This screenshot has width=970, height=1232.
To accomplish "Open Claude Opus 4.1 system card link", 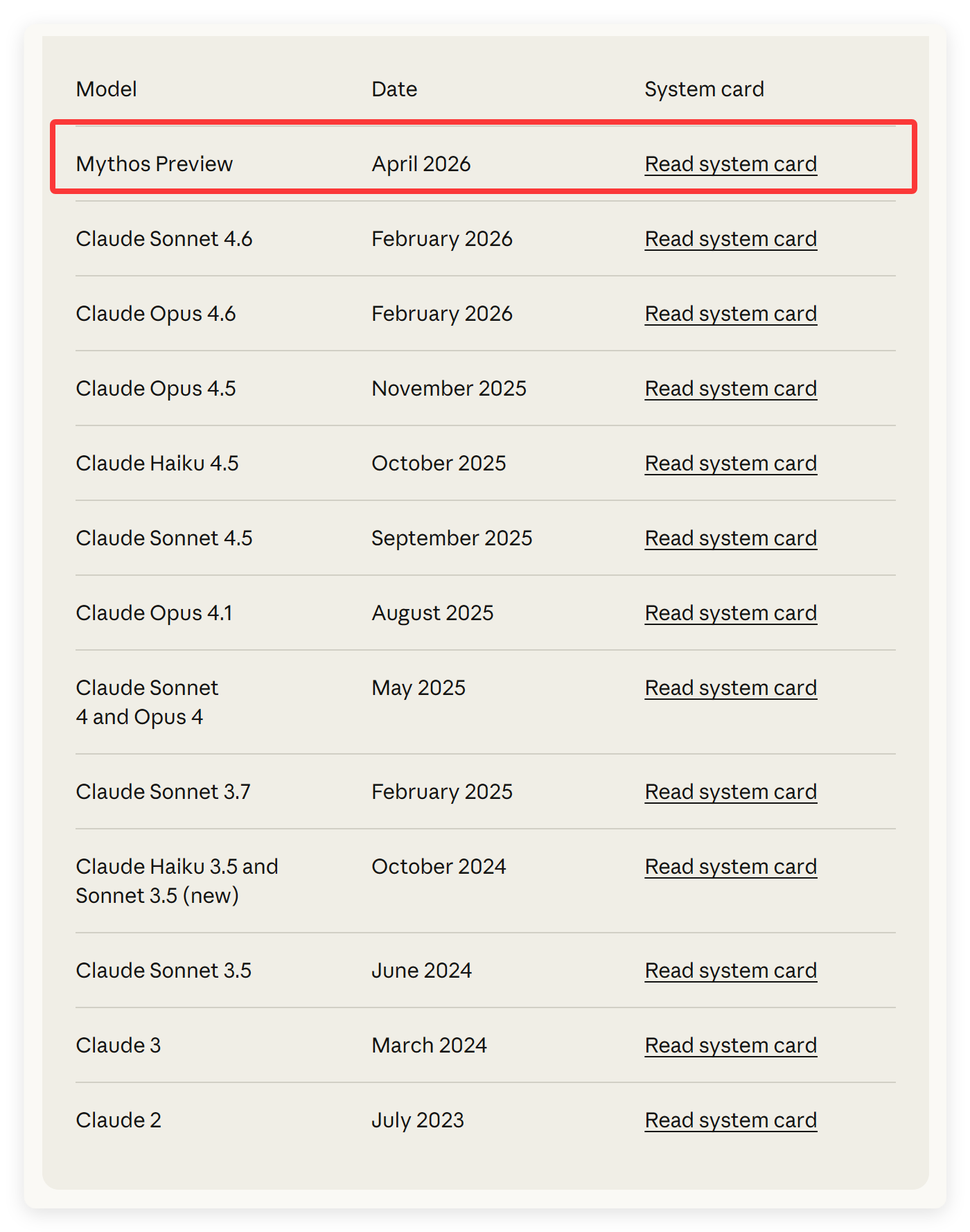I will pos(730,613).
